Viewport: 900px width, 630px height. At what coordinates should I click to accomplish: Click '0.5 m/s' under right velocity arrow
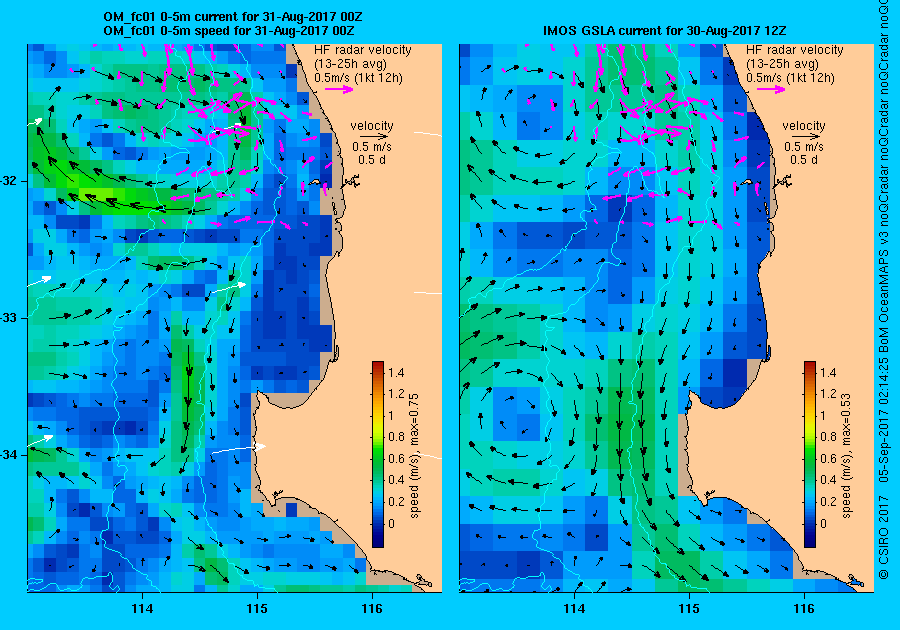click(x=804, y=147)
